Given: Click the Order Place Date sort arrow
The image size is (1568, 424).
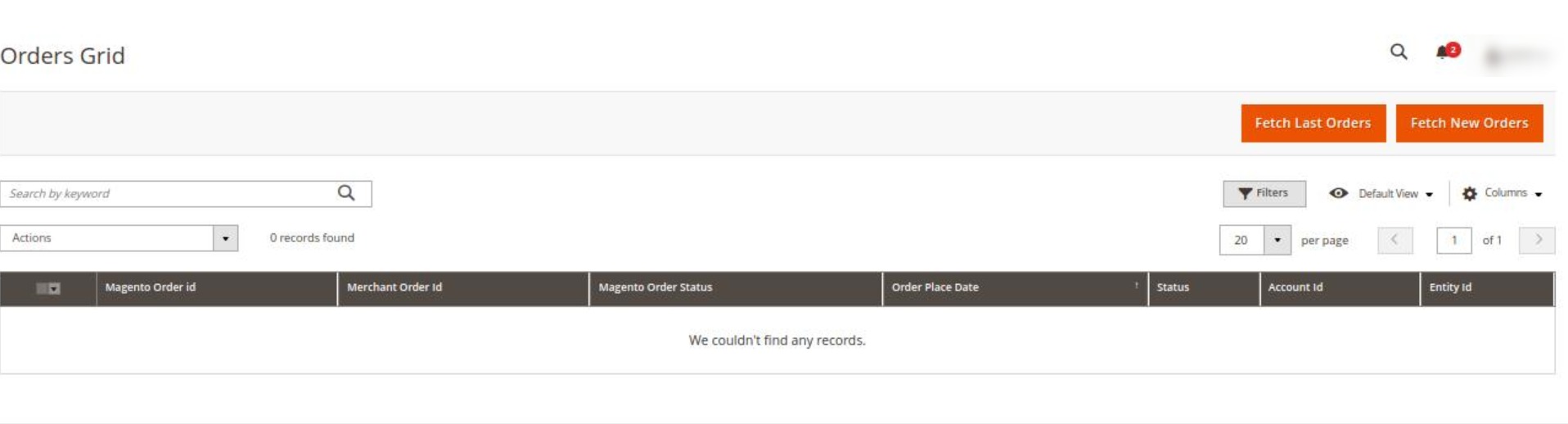Looking at the screenshot, I should coord(1136,286).
